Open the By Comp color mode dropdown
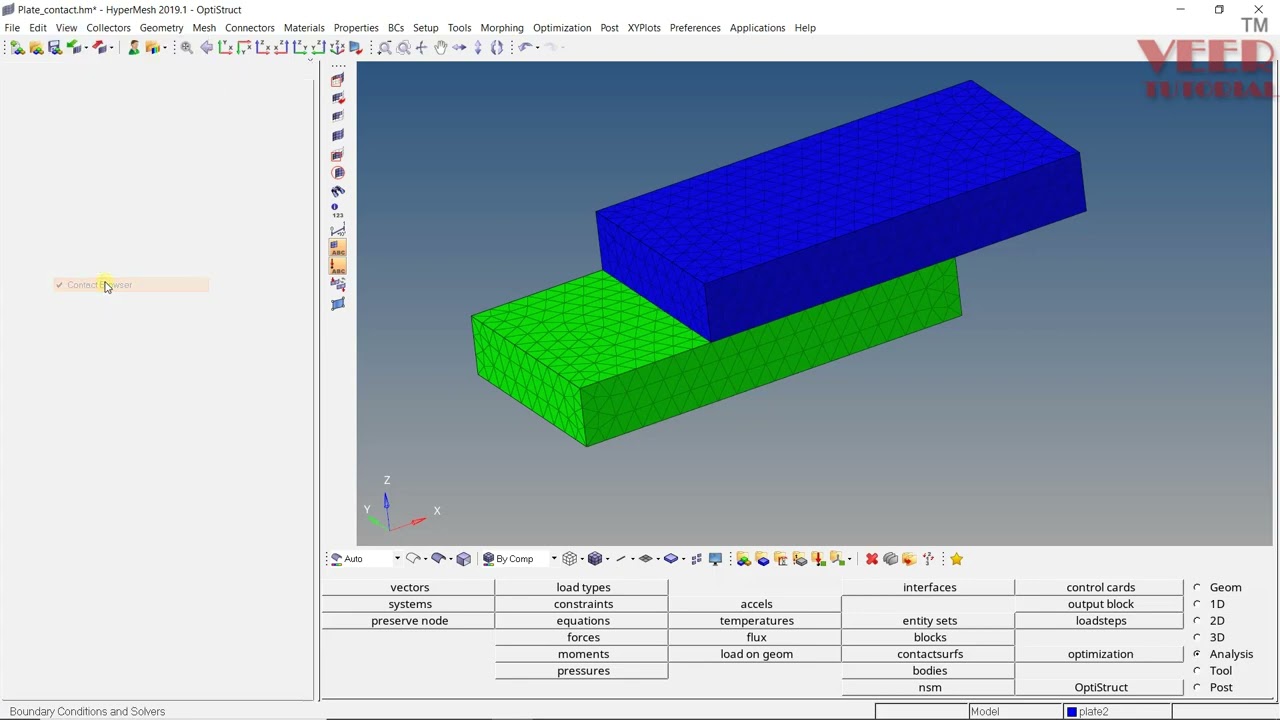1280x720 pixels. pyautogui.click(x=554, y=559)
